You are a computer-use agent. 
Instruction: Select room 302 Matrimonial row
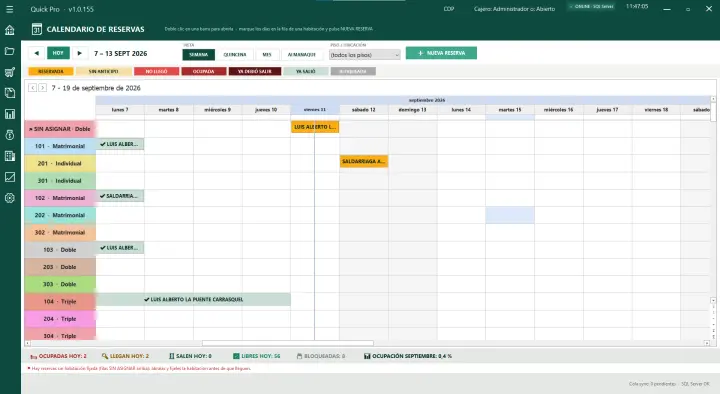coord(60,232)
